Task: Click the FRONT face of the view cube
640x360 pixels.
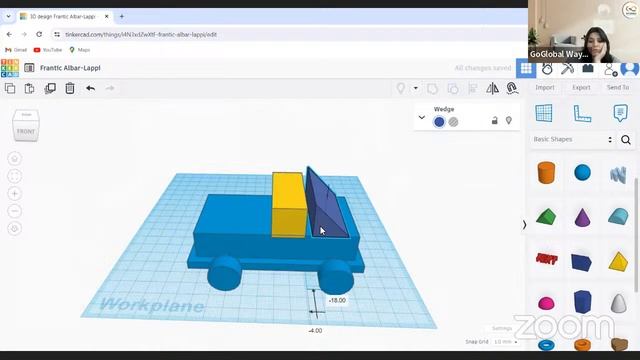Action: pos(26,131)
